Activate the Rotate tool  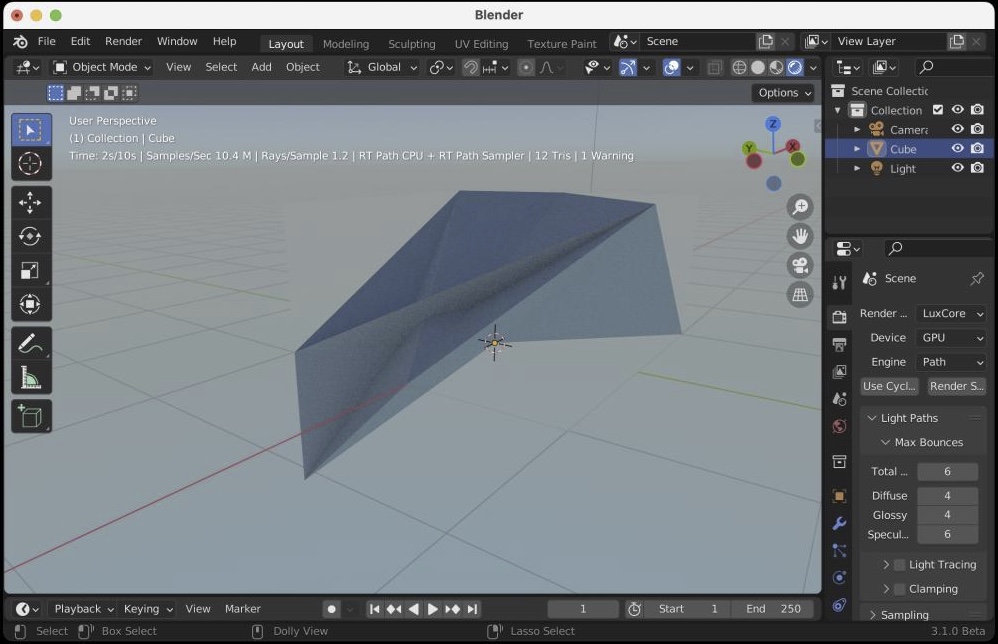[x=31, y=237]
